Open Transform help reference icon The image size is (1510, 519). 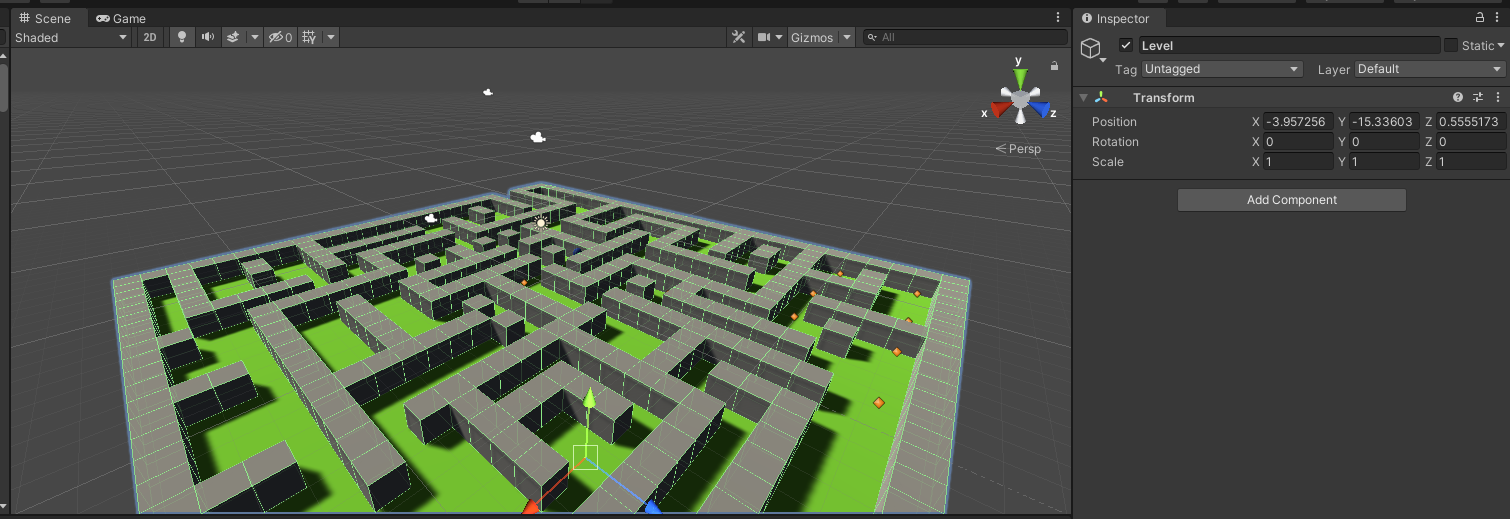tap(1458, 97)
